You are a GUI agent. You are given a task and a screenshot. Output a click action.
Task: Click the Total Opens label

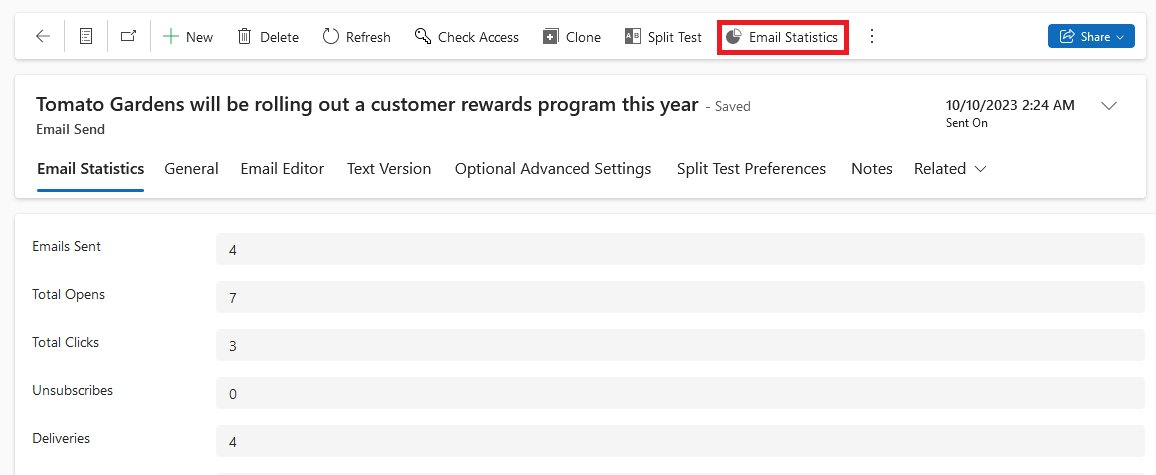tap(69, 294)
